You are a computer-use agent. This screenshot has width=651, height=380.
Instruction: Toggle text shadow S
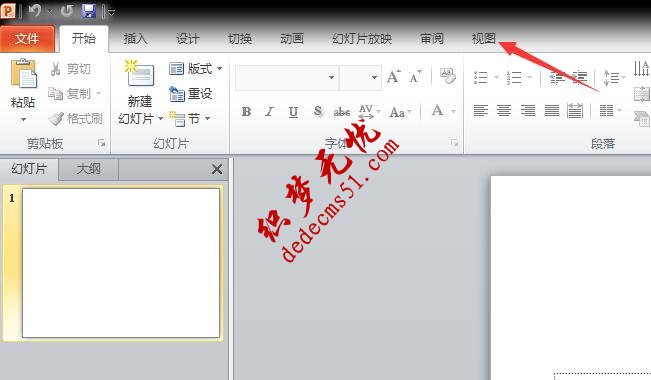point(318,112)
